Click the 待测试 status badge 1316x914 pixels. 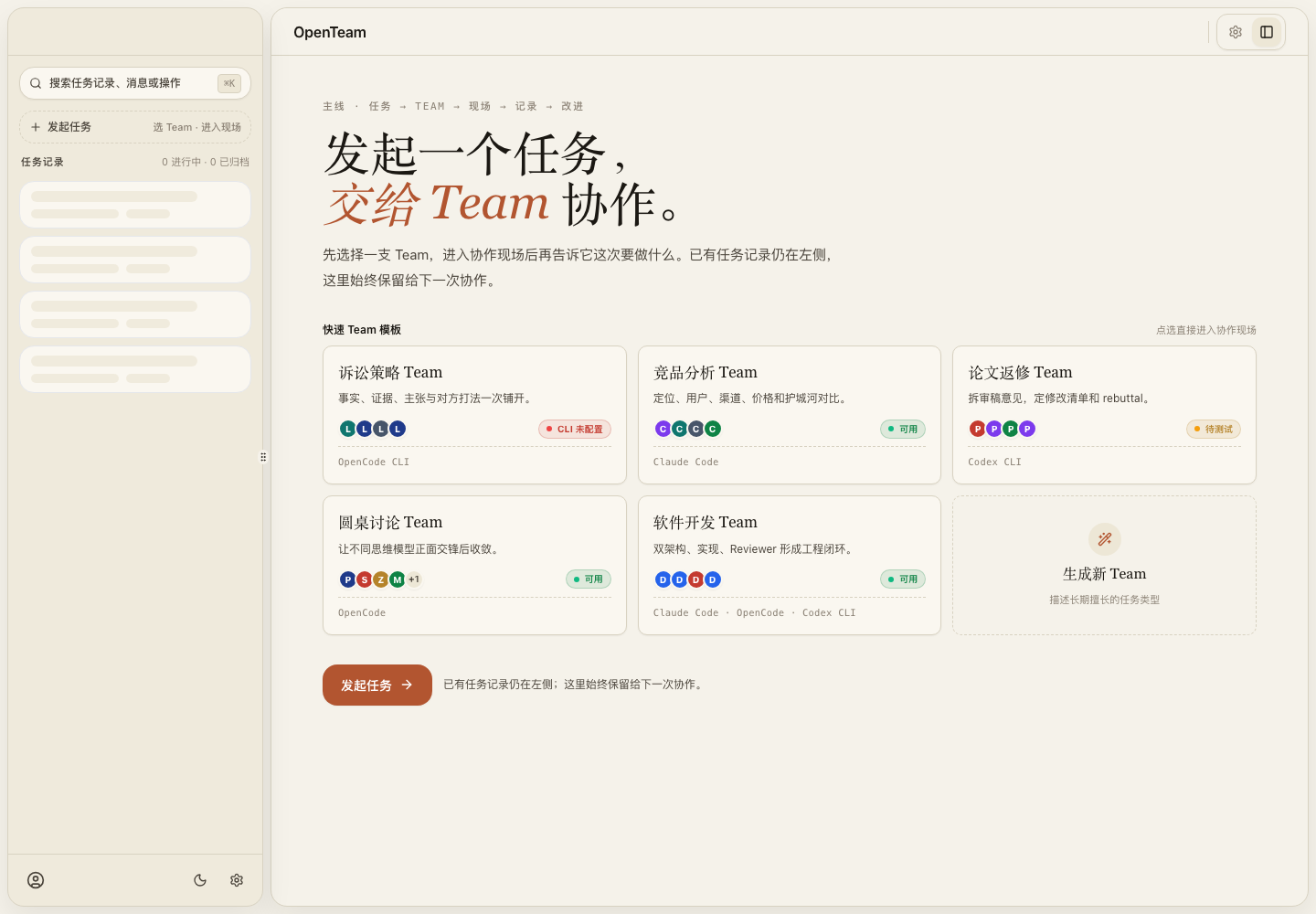[x=1214, y=429]
